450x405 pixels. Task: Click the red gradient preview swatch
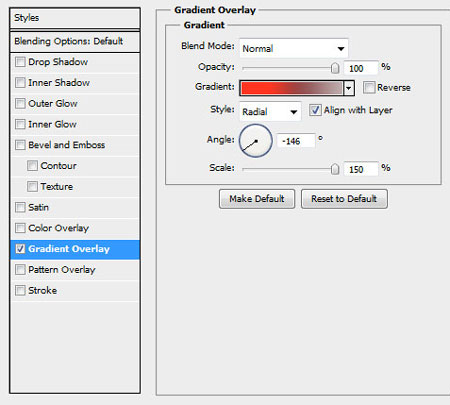pos(292,88)
